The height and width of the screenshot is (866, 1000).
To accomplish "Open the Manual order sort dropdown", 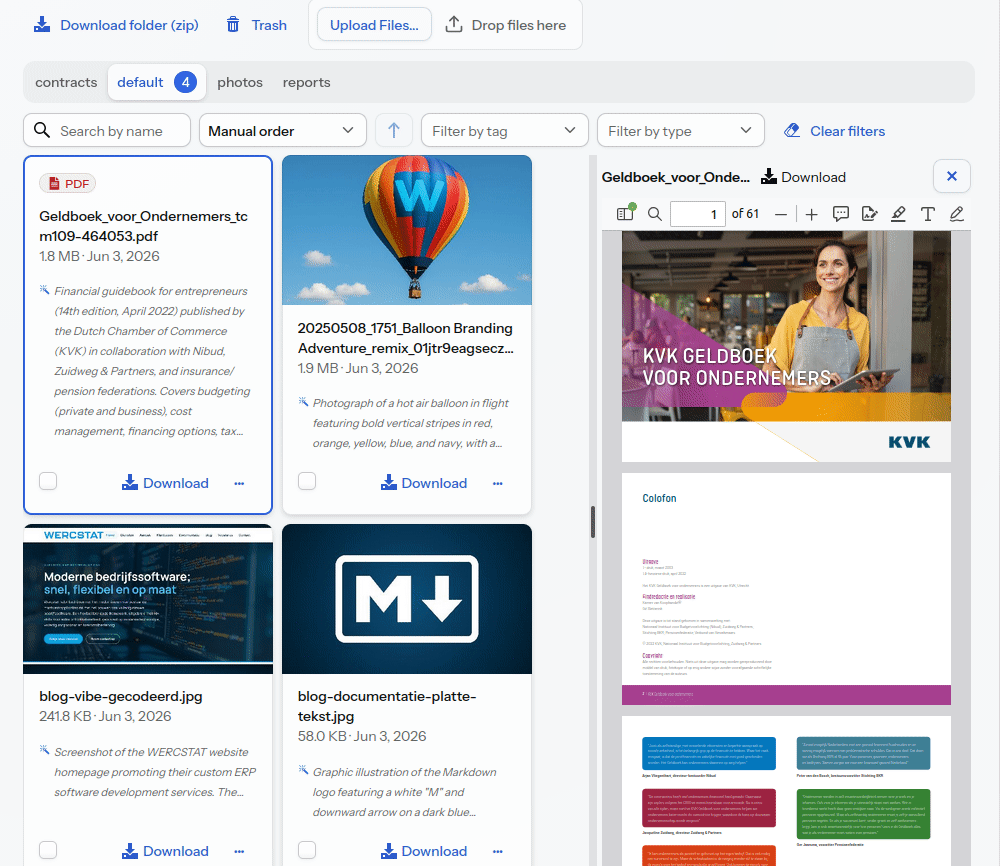I will click(283, 131).
